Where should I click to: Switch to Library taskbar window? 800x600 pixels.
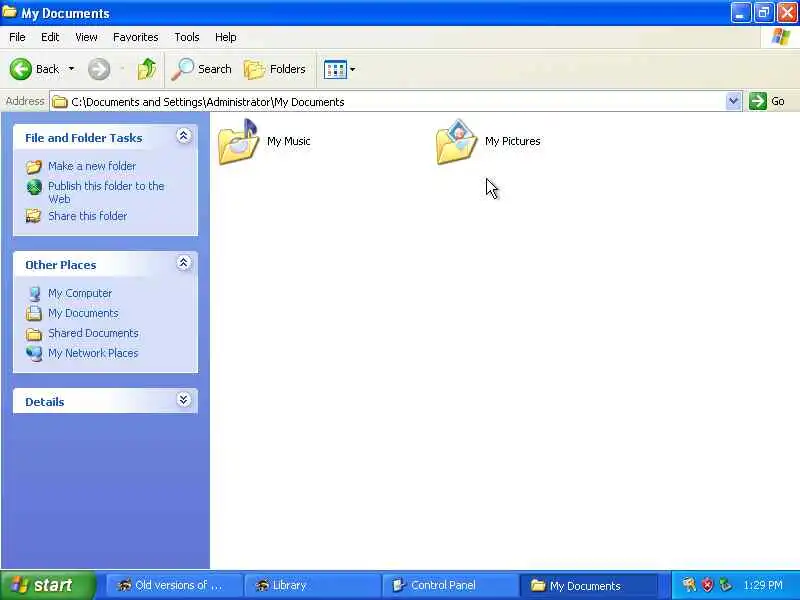(312, 585)
